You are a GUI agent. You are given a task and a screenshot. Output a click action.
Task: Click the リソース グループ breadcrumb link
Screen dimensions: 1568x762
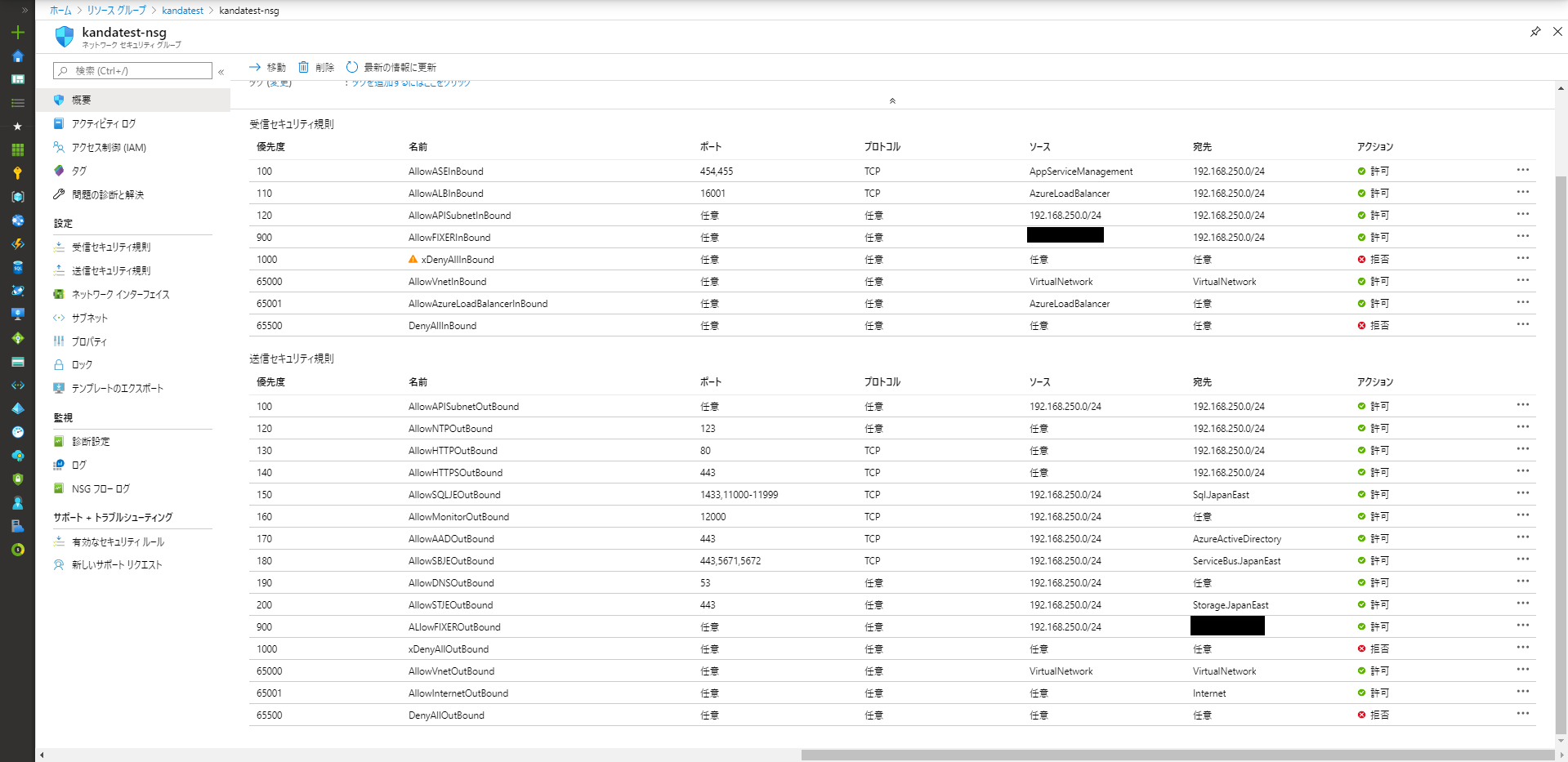[x=116, y=11]
